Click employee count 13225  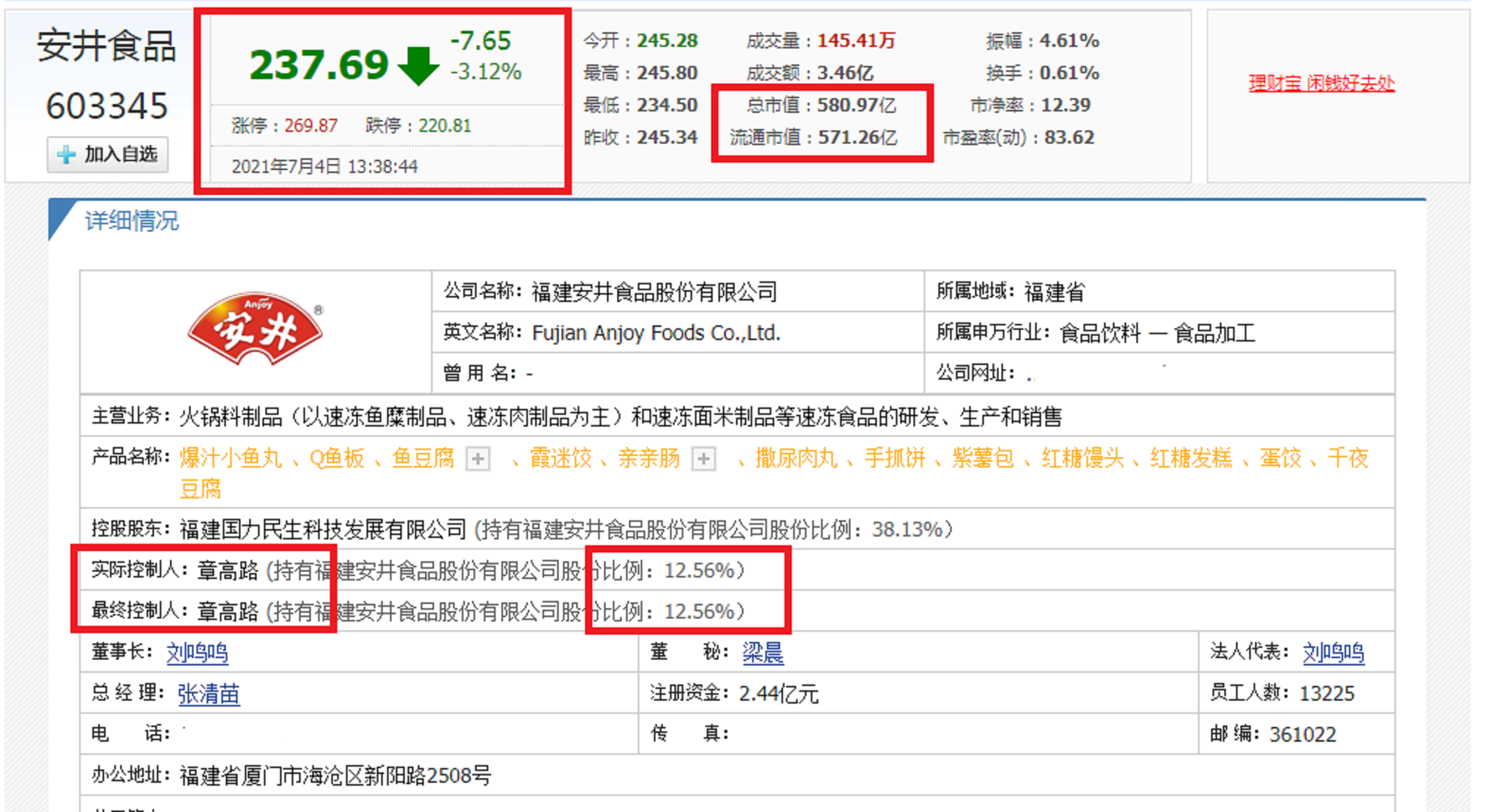tap(1327, 693)
